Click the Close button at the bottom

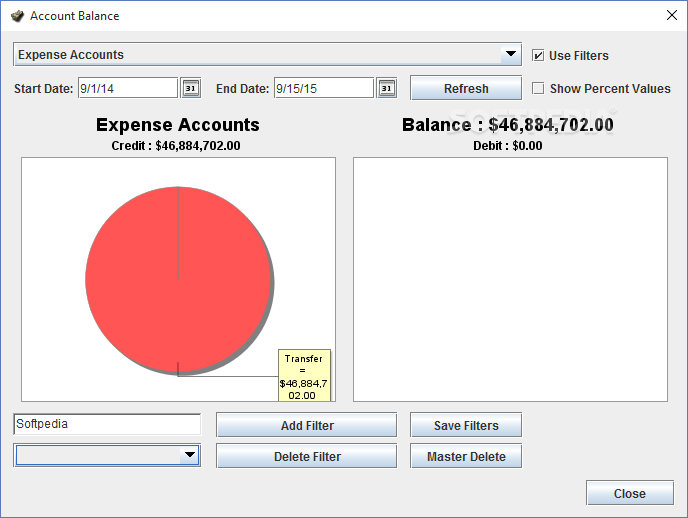(x=630, y=493)
